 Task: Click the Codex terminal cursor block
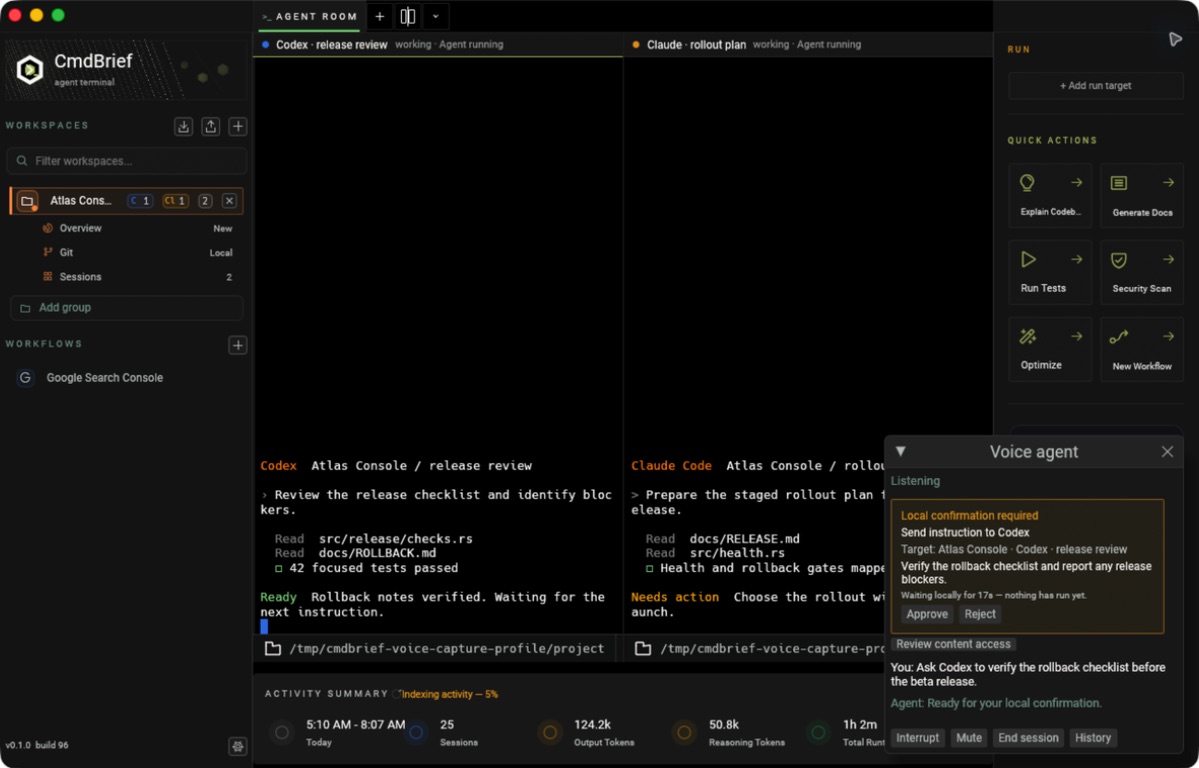(264, 627)
